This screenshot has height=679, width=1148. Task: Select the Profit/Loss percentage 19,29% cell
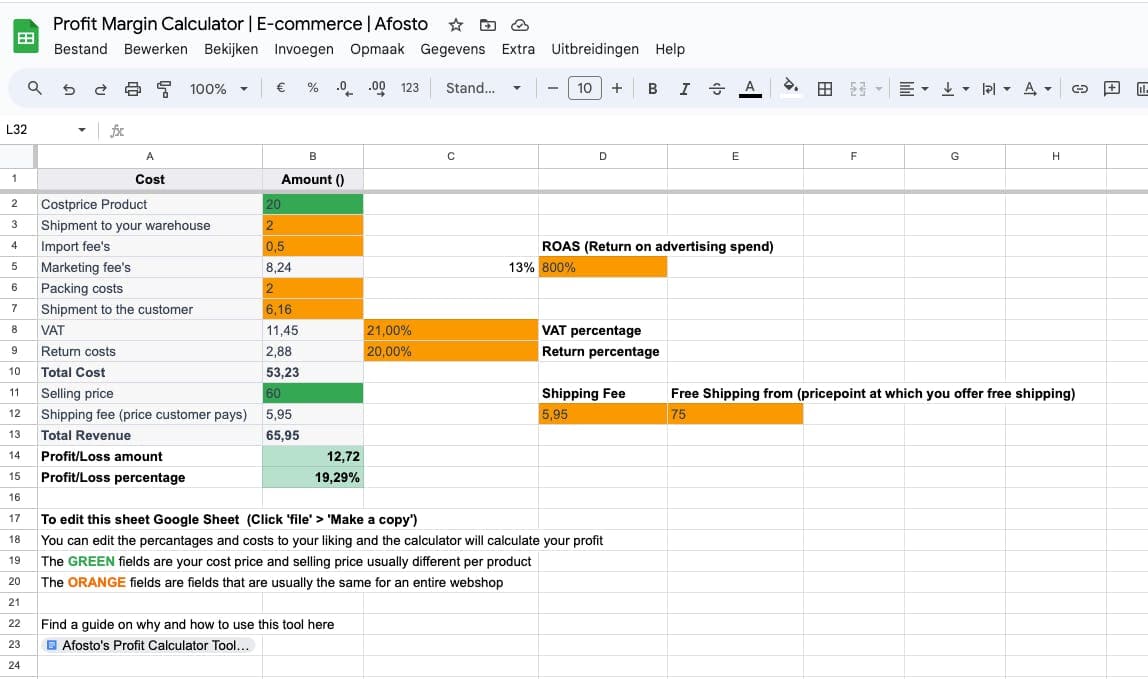313,478
